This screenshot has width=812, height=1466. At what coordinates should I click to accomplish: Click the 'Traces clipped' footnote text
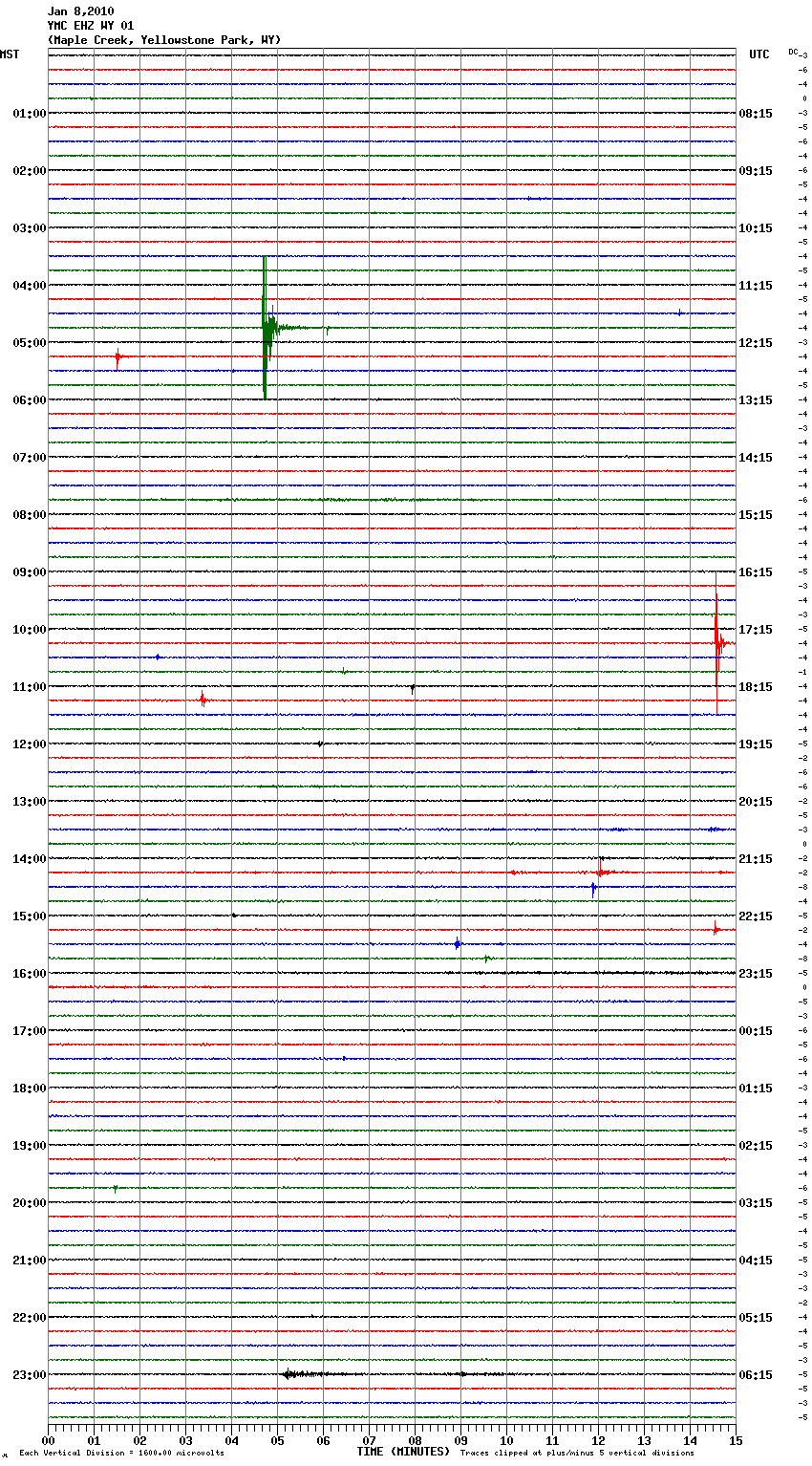577,1454
